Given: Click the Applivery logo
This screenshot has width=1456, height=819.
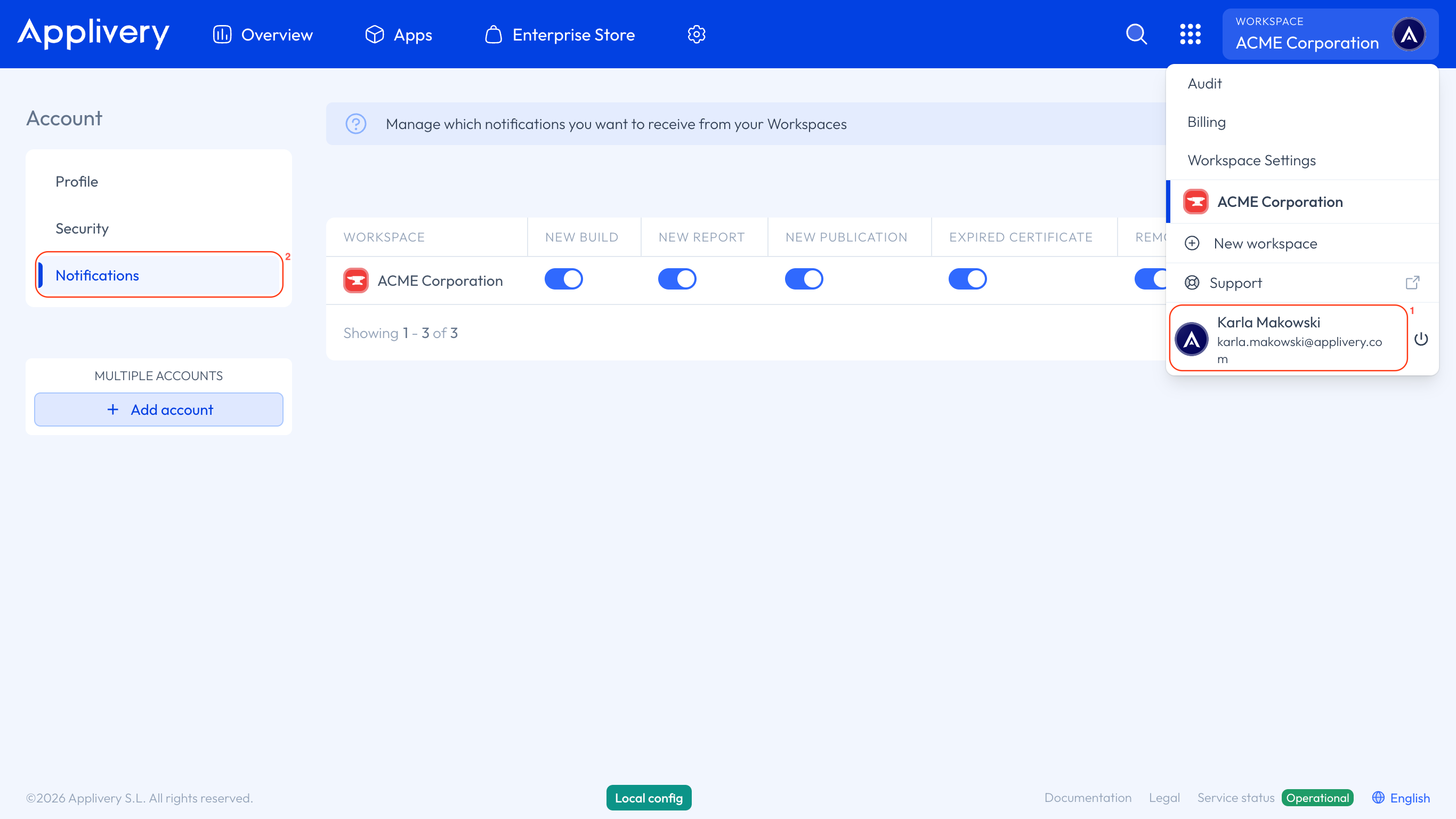Looking at the screenshot, I should coord(93,34).
